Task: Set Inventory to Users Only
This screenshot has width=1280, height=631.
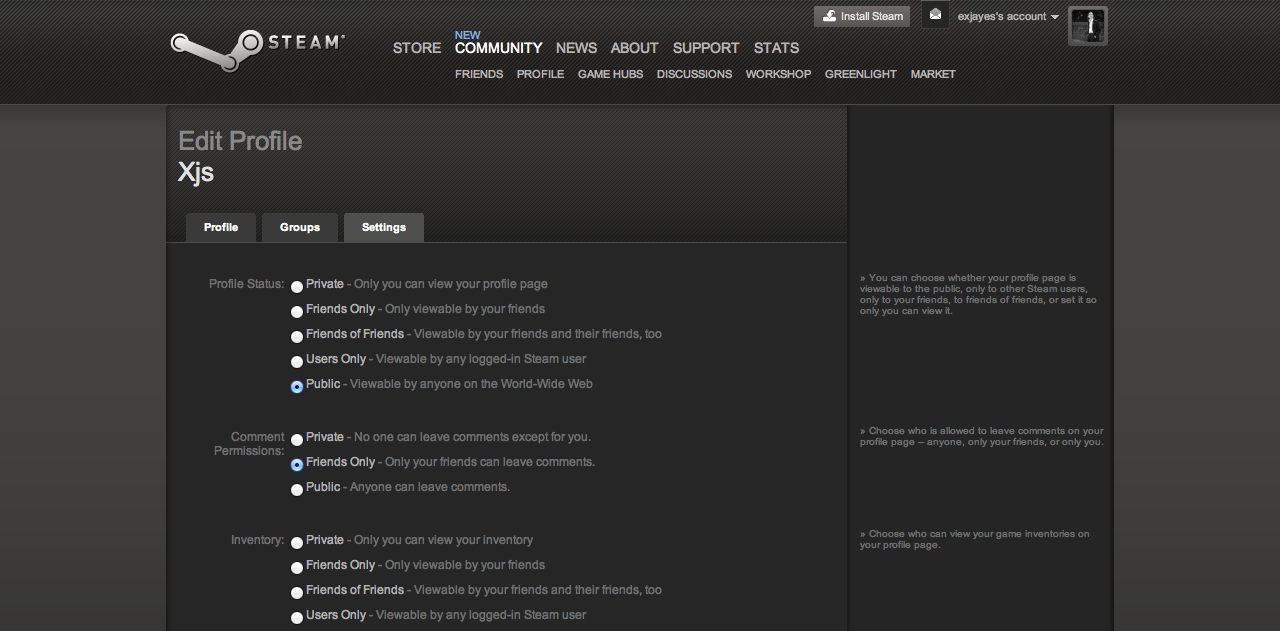Action: [297, 618]
